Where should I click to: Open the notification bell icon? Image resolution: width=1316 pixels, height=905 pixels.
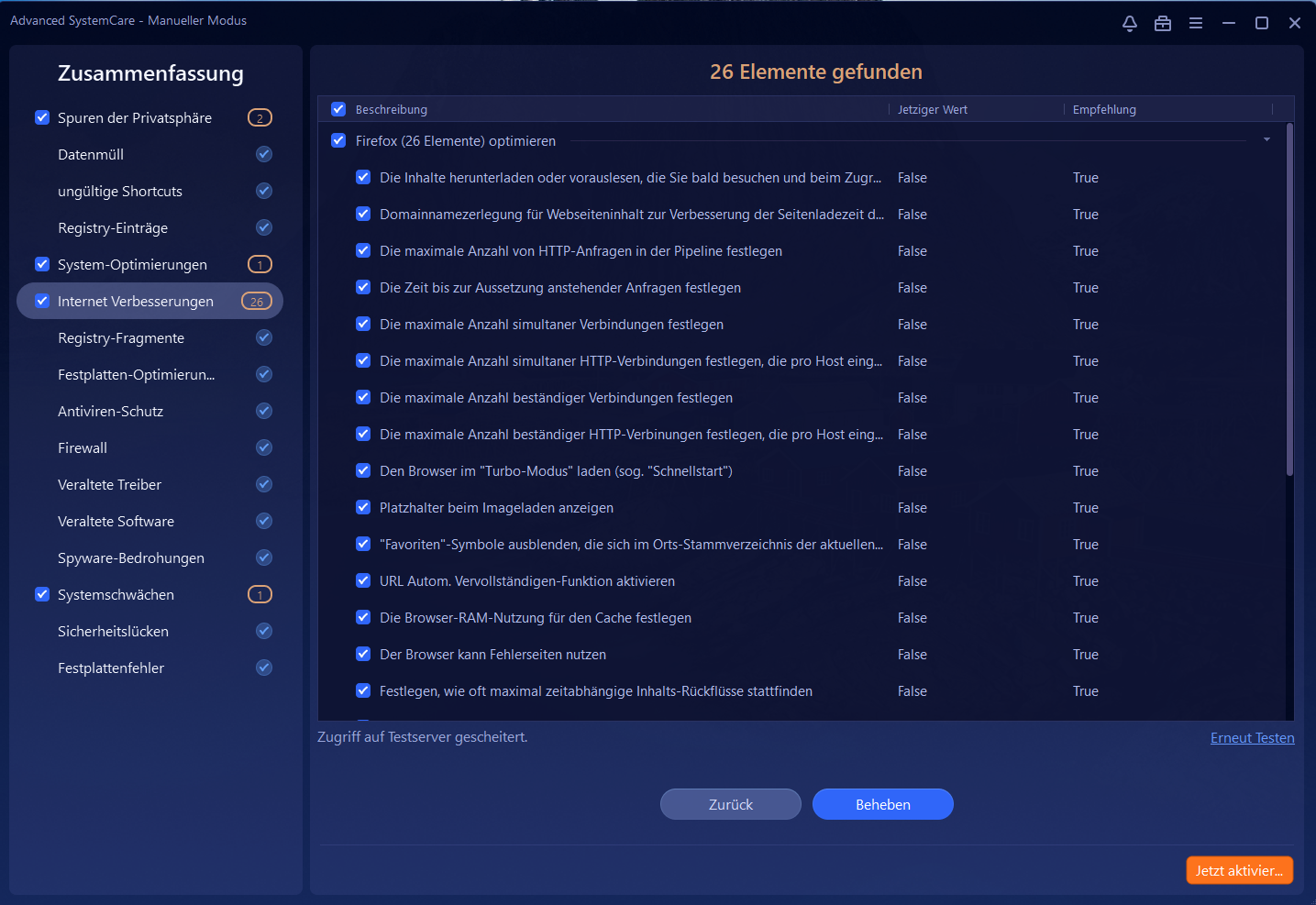(x=1130, y=23)
